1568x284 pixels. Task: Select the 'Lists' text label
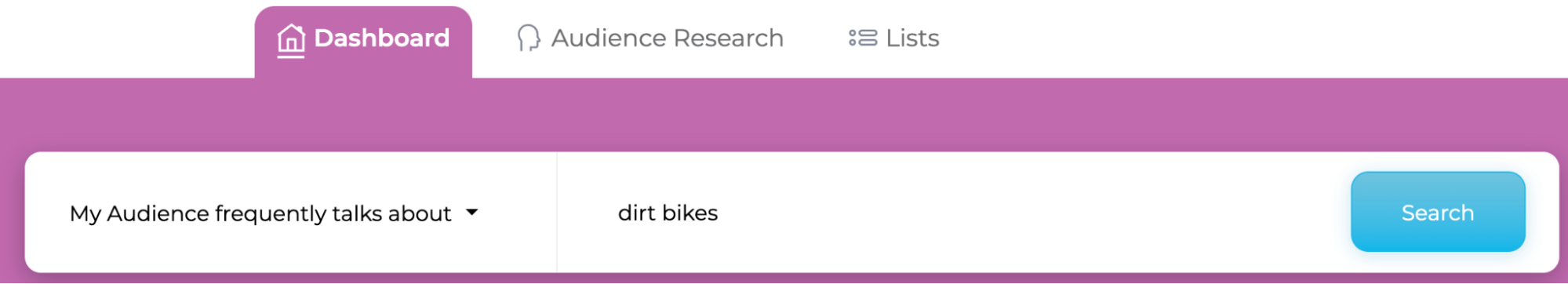coord(912,38)
